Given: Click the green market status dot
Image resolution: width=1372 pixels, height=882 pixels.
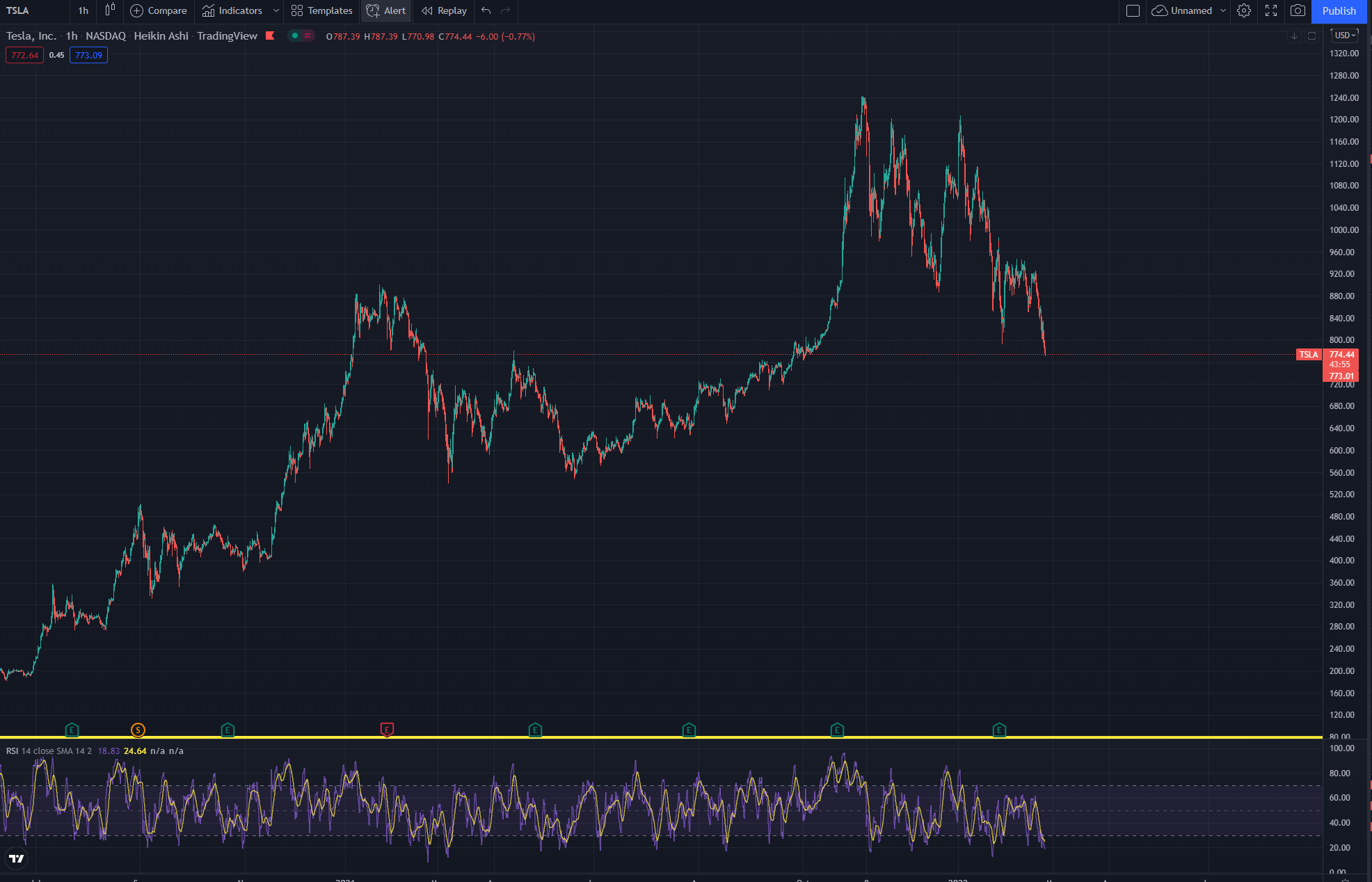Looking at the screenshot, I should click(x=295, y=35).
